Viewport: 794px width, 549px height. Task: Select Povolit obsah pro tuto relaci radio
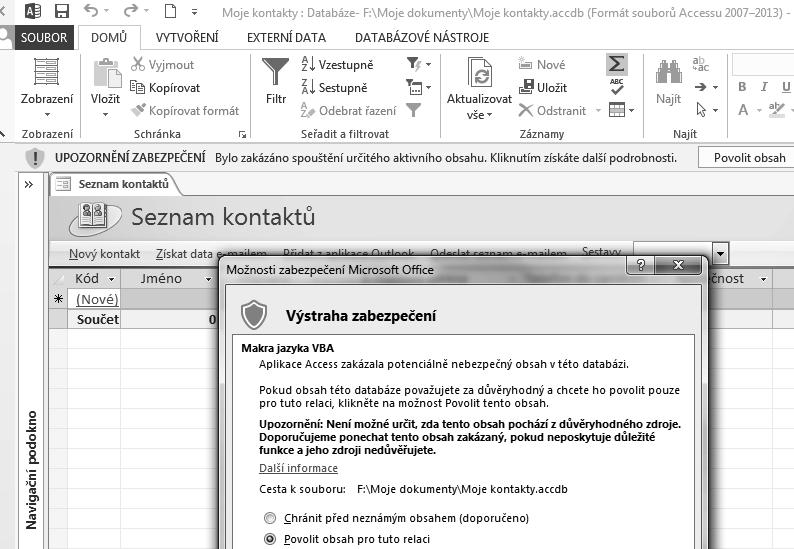pos(270,539)
